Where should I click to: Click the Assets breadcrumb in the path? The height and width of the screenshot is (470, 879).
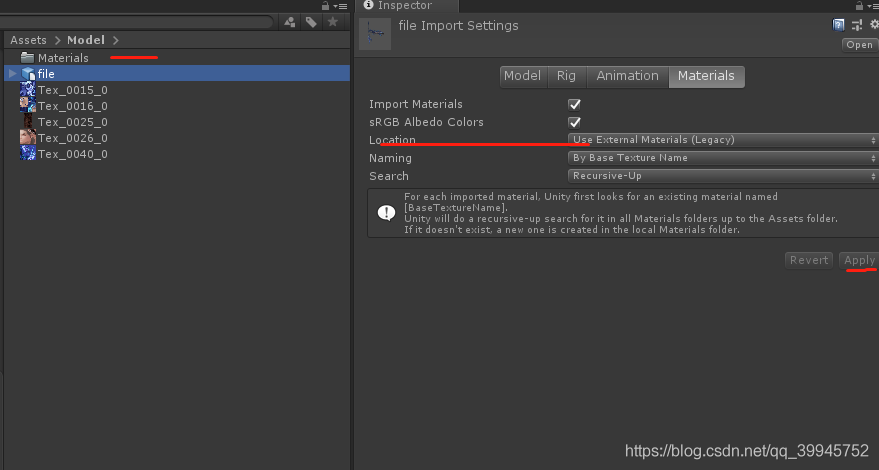[28, 40]
